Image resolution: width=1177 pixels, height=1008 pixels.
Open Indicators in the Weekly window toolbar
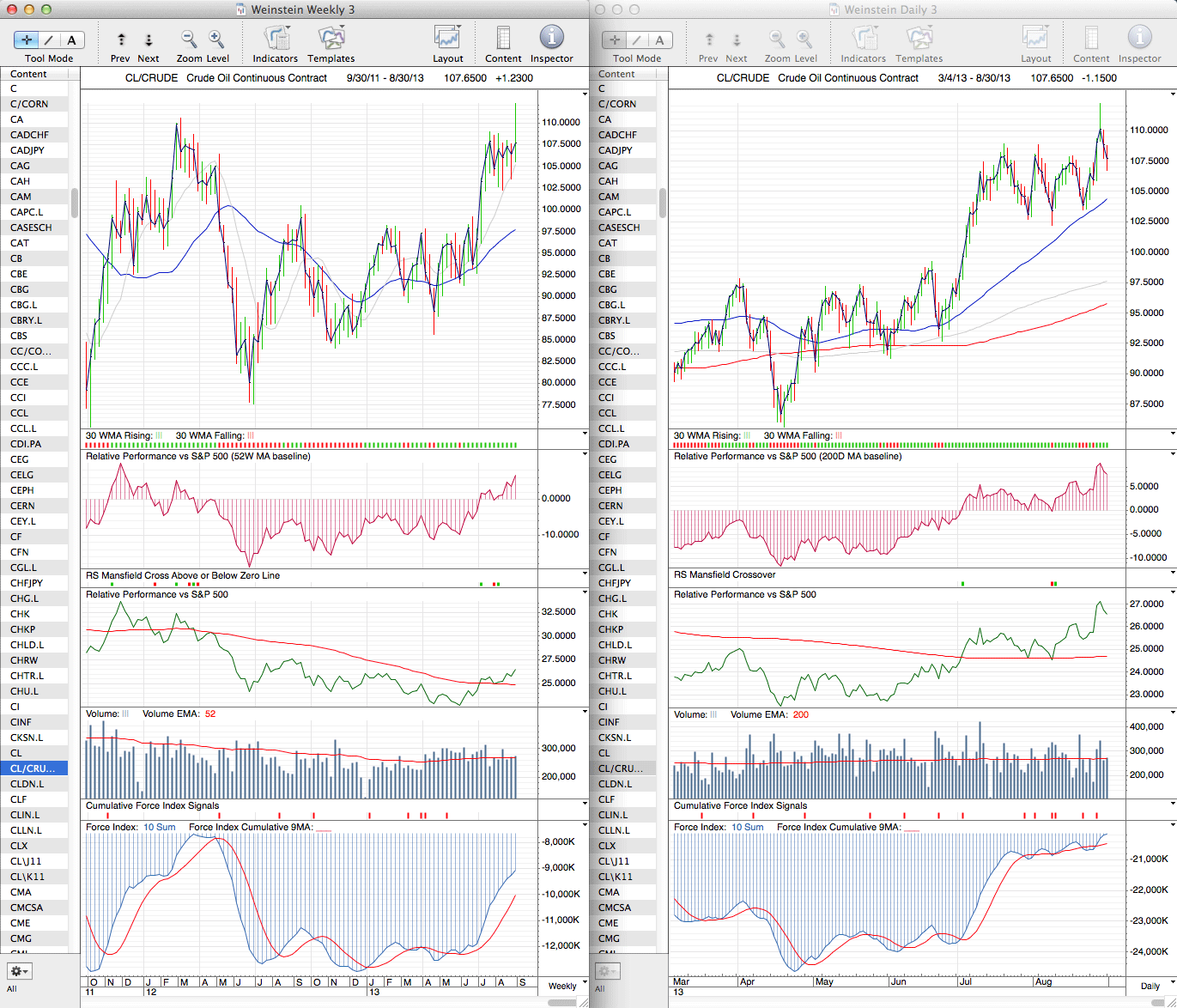275,39
